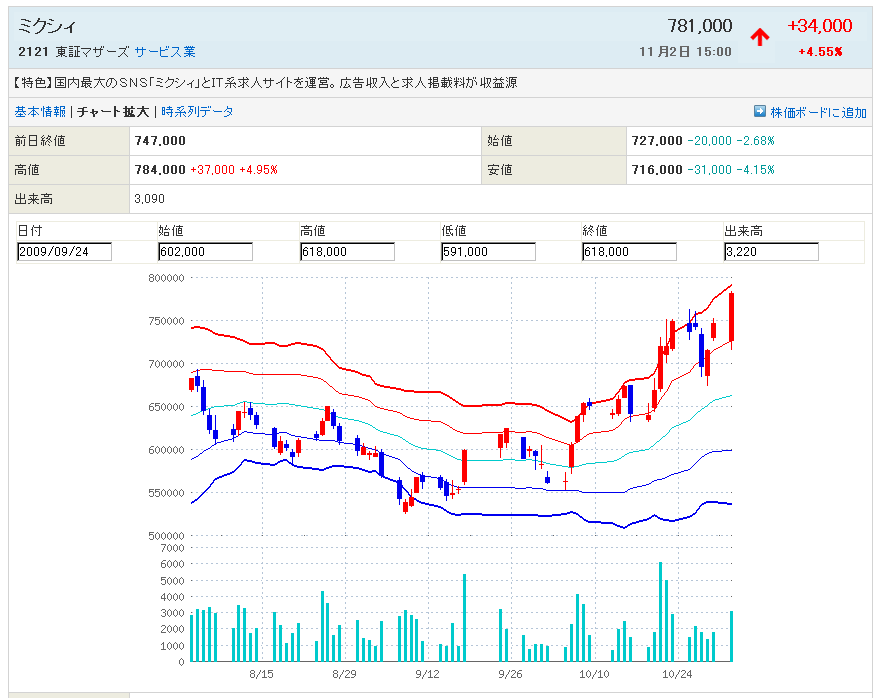Click the red up arrow beside the price
This screenshot has width=883, height=698.
pyautogui.click(x=760, y=38)
